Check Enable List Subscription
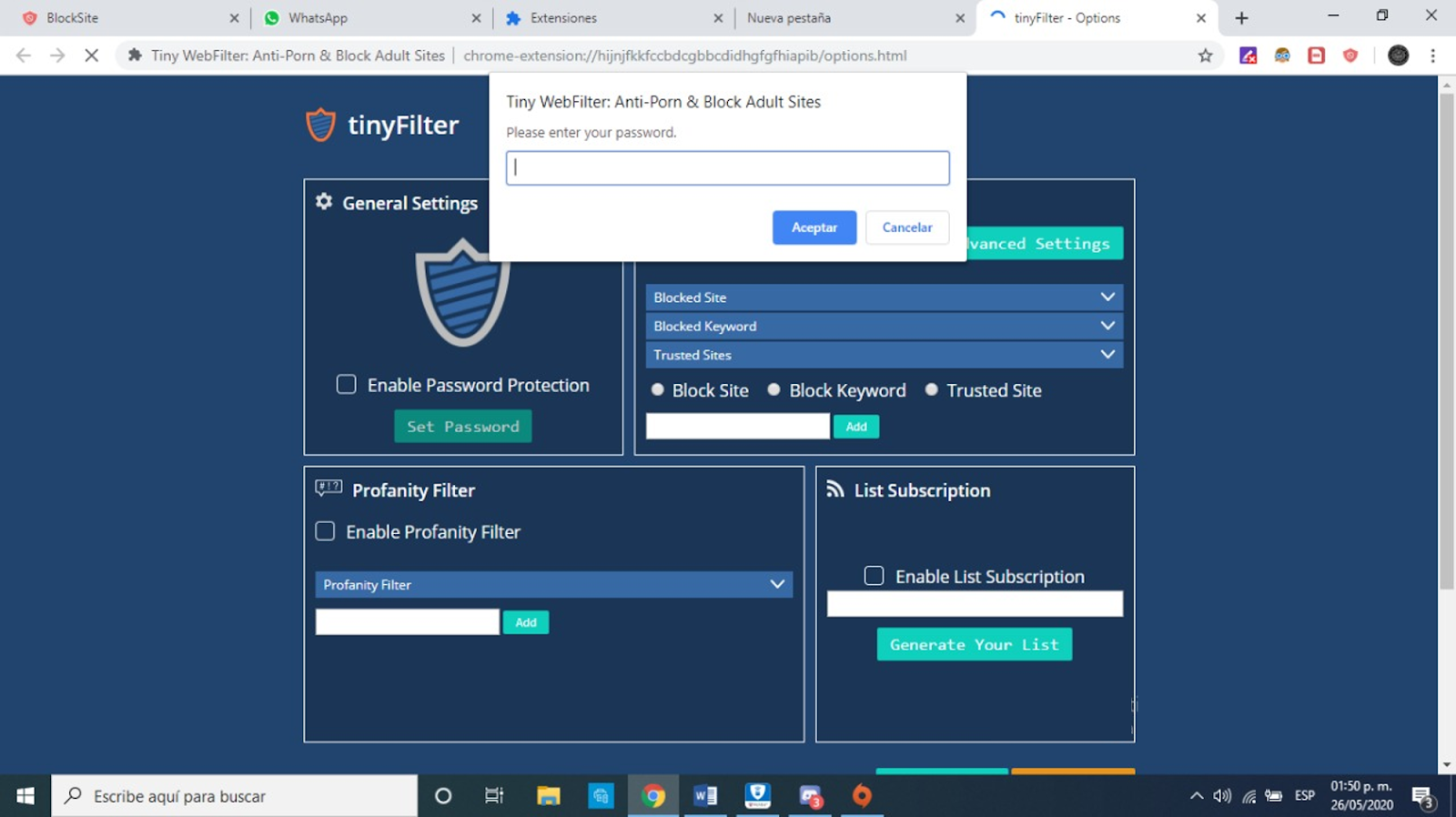1456x817 pixels. click(874, 575)
